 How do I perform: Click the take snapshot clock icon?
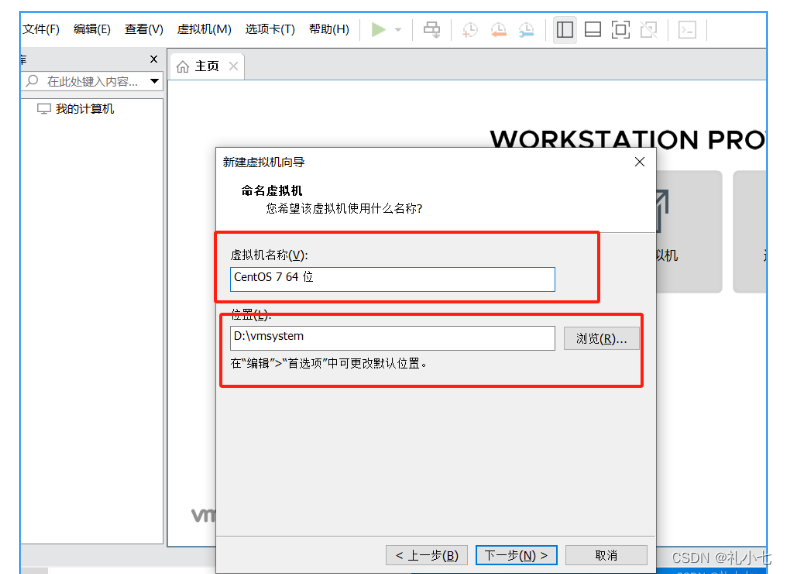point(470,30)
